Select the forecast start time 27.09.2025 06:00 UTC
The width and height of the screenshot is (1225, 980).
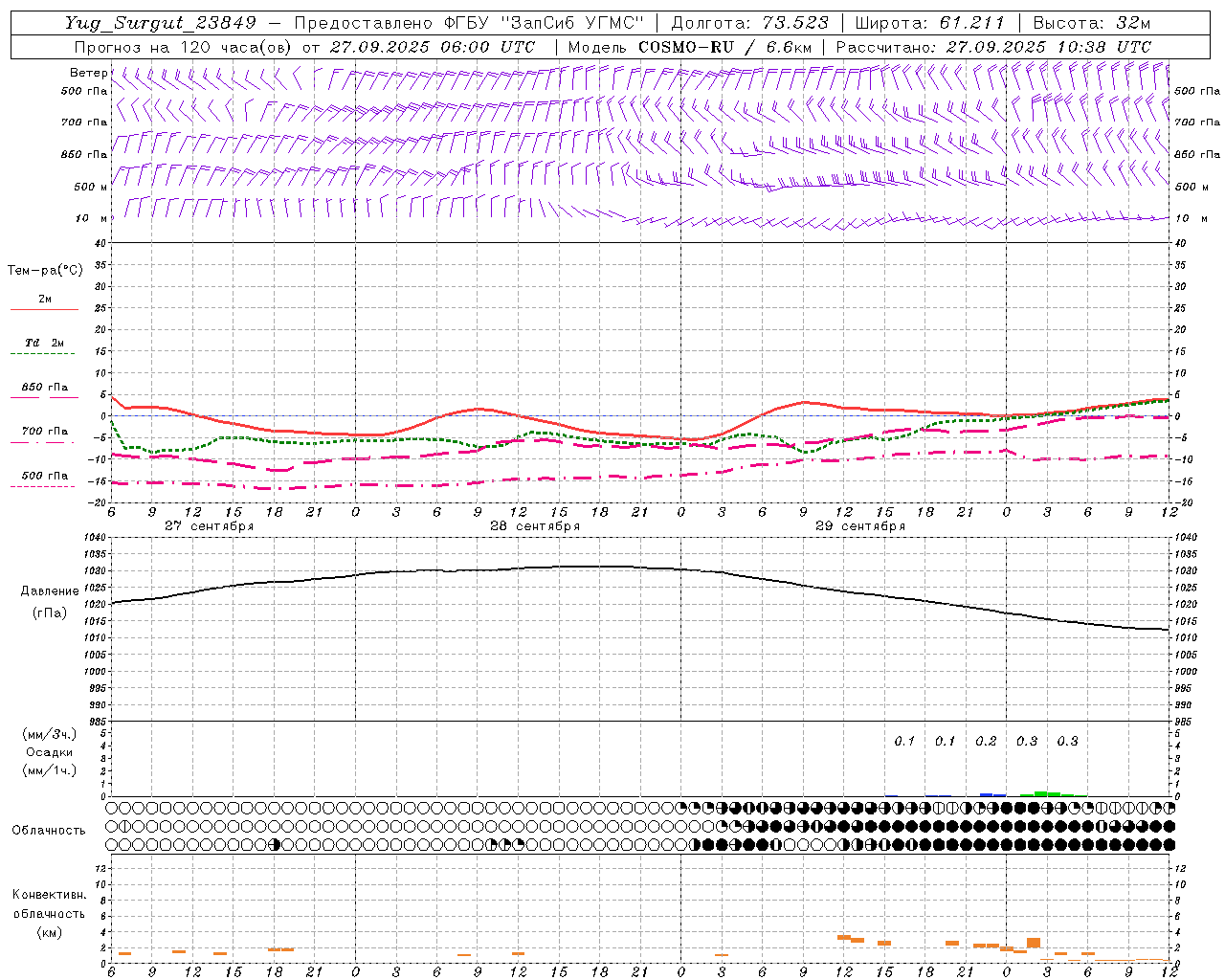(433, 47)
